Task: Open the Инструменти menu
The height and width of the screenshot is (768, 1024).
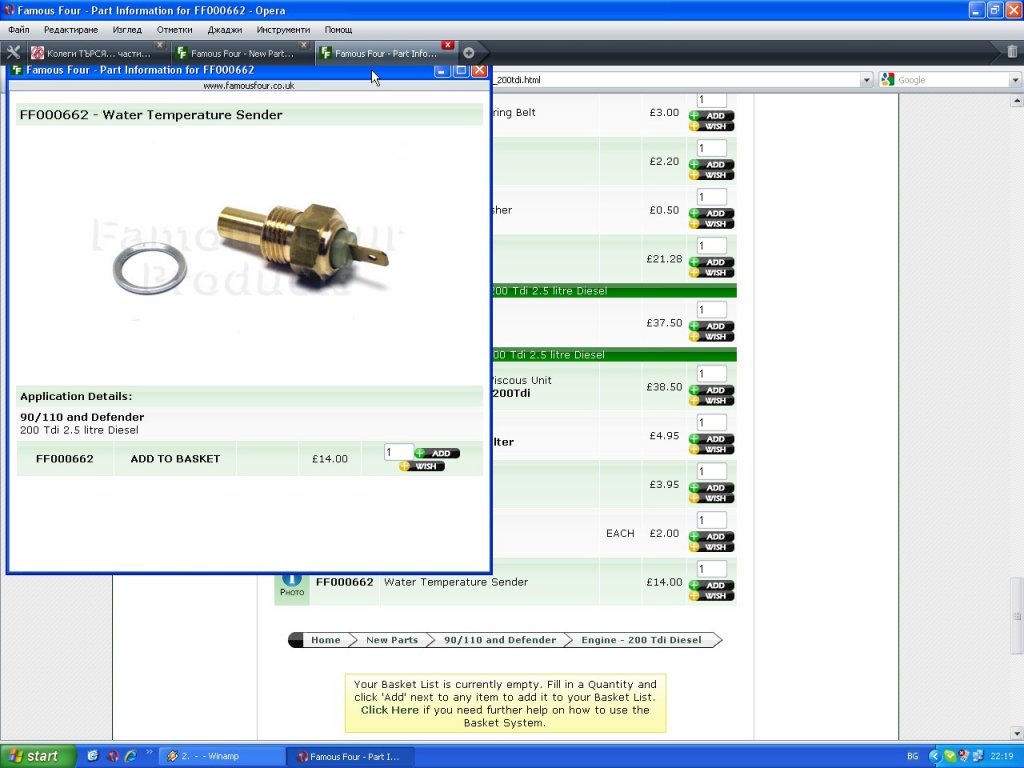Action: (283, 29)
